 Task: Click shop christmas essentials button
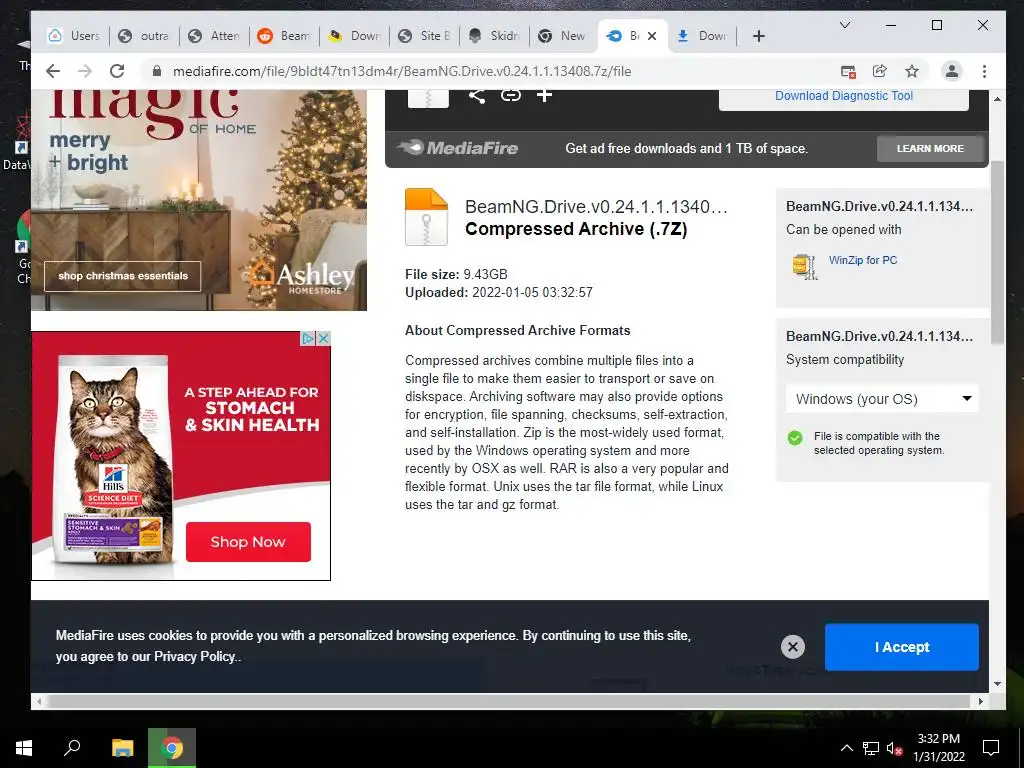[x=123, y=276]
